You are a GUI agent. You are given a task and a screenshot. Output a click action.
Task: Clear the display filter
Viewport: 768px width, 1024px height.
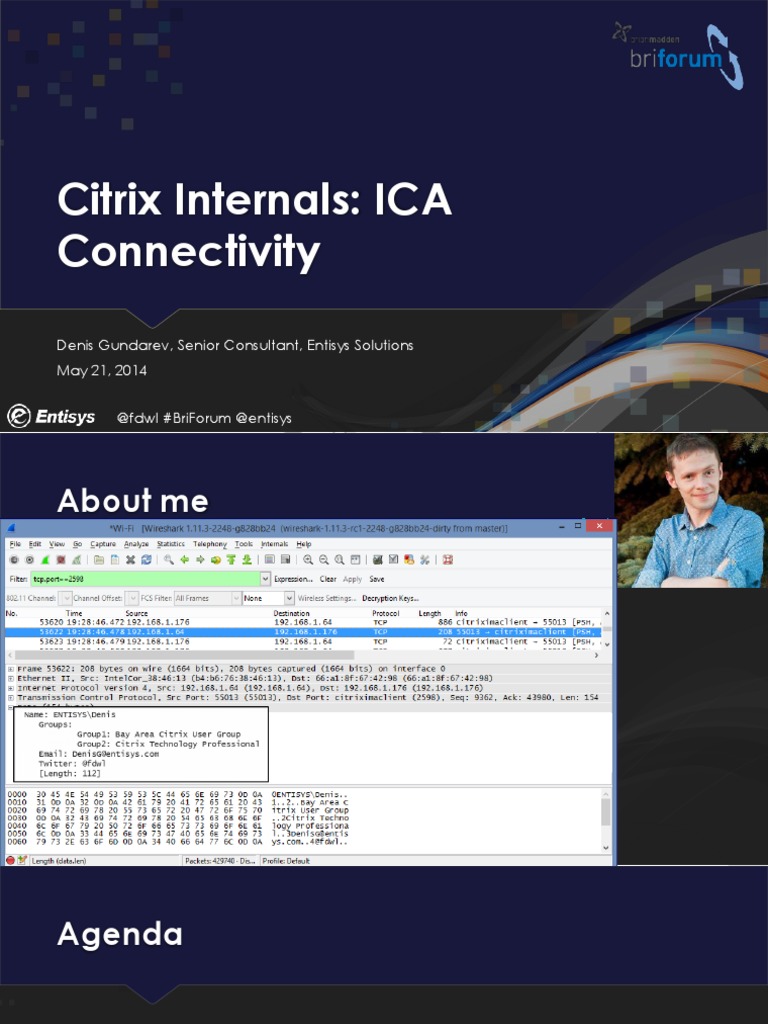point(328,579)
